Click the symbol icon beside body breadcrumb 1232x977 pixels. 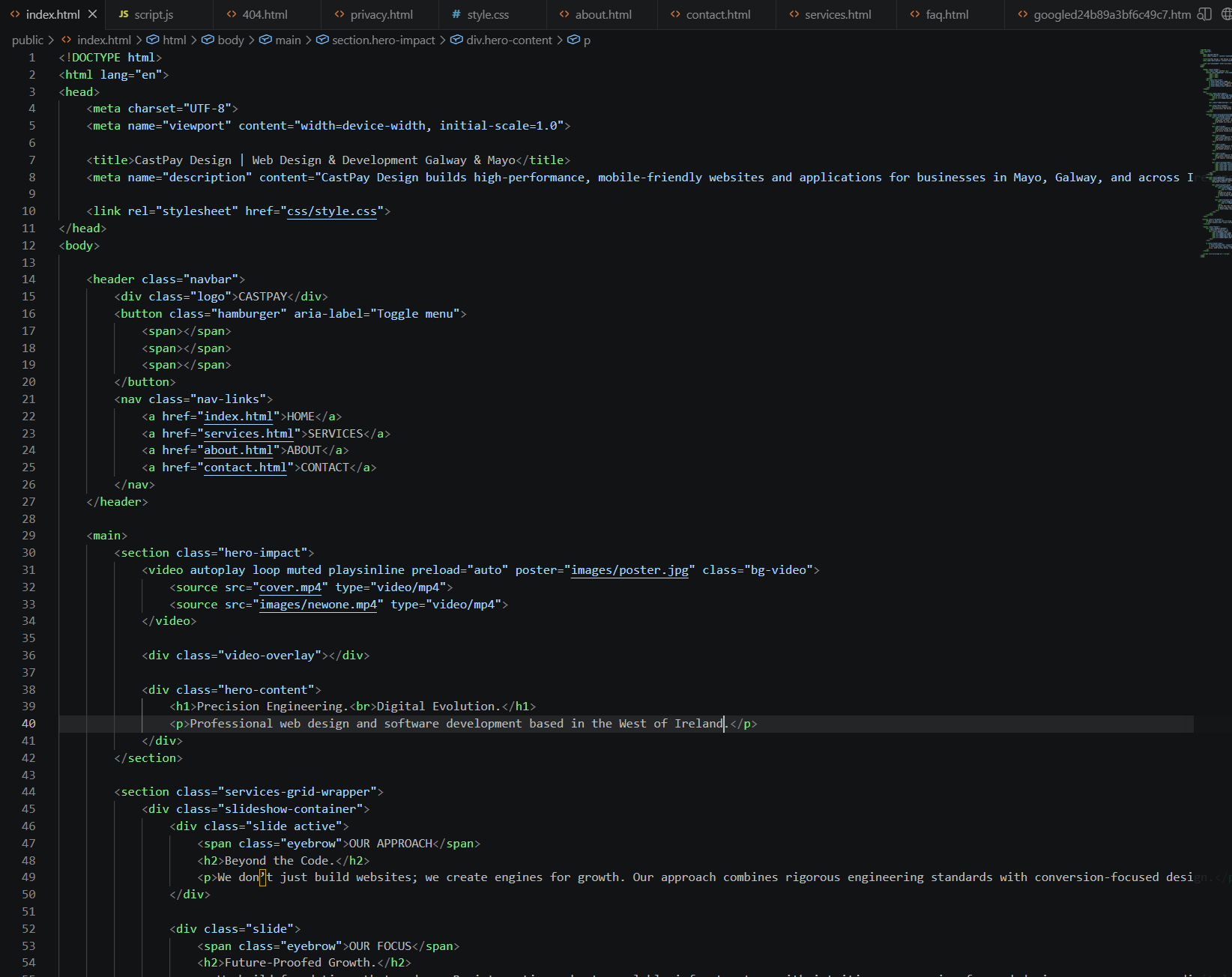point(208,40)
